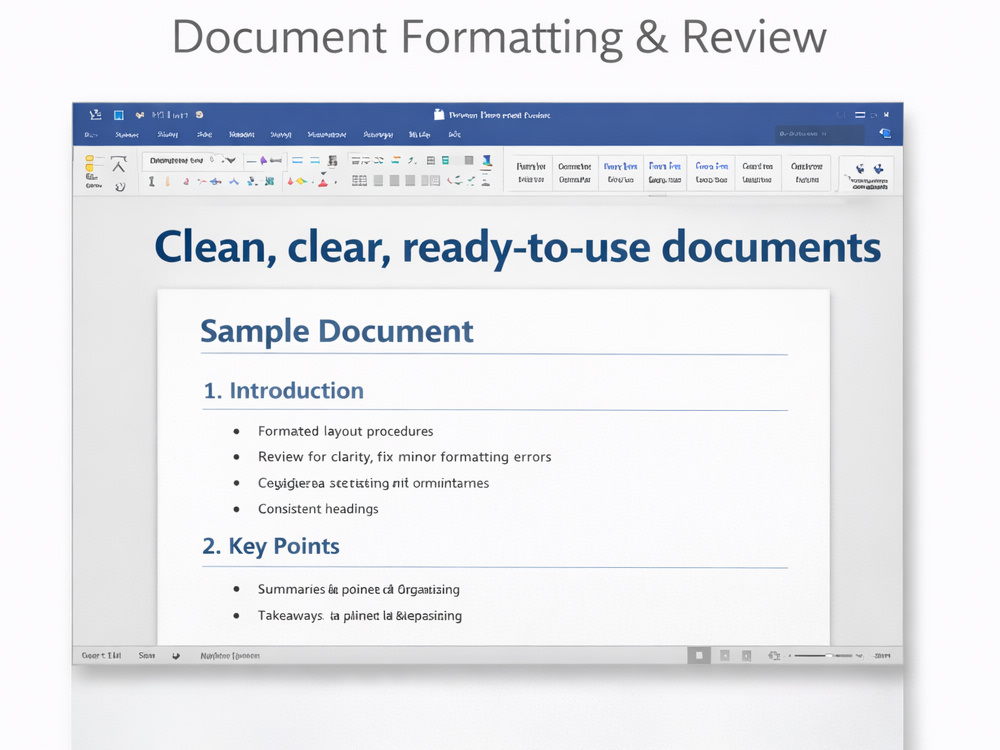Screen dimensions: 1000x750
Task: Click the document icon beside the window title
Action: click(439, 114)
